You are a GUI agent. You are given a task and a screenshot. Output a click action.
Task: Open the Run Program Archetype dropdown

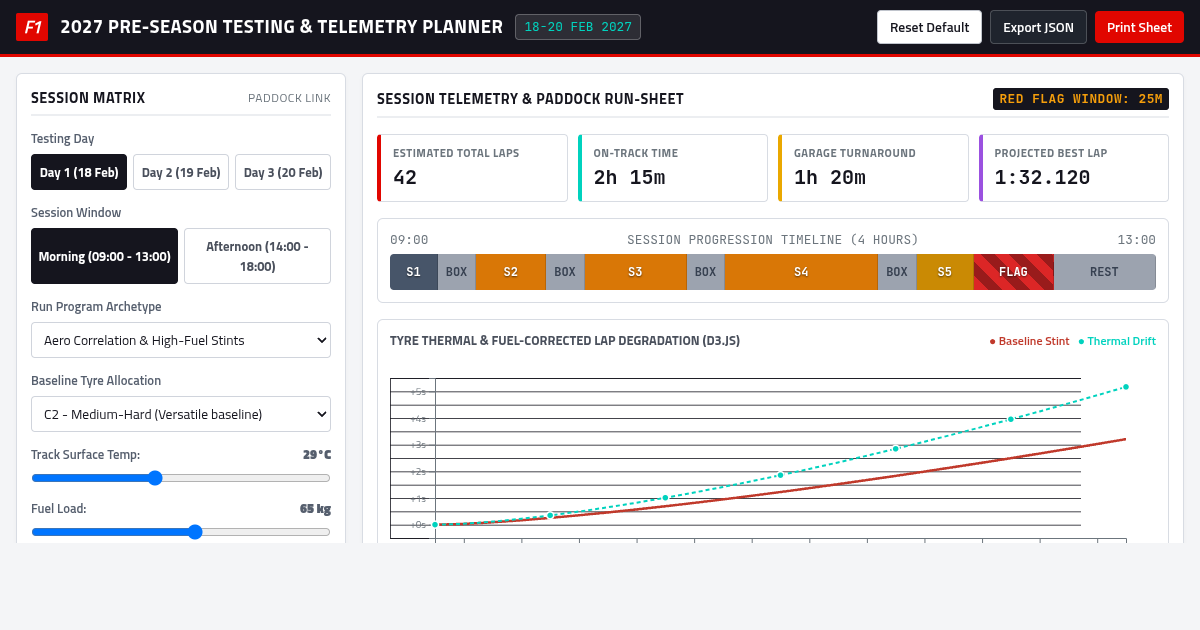(x=181, y=340)
